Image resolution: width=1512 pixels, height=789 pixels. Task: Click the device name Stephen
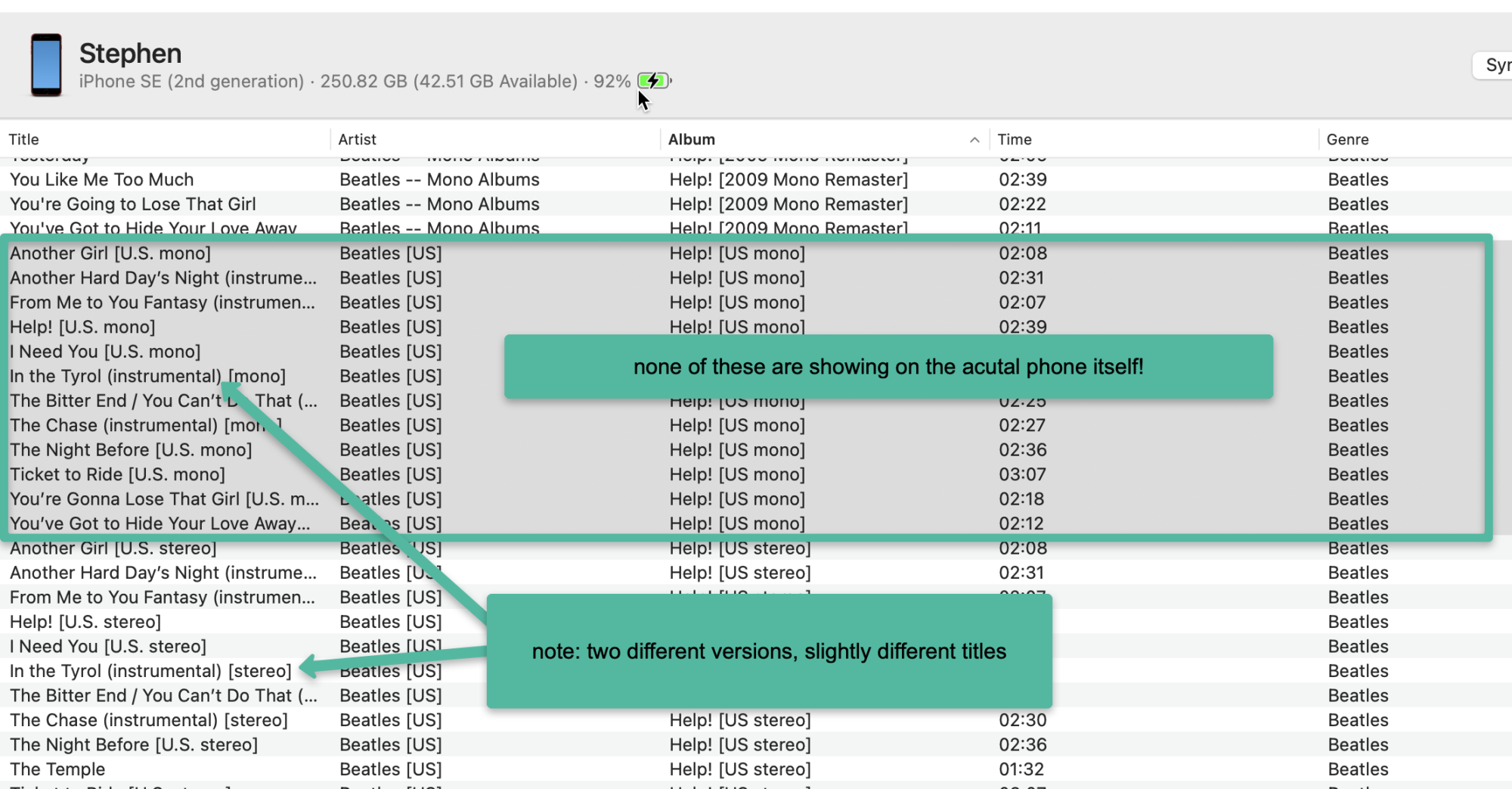tap(130, 54)
